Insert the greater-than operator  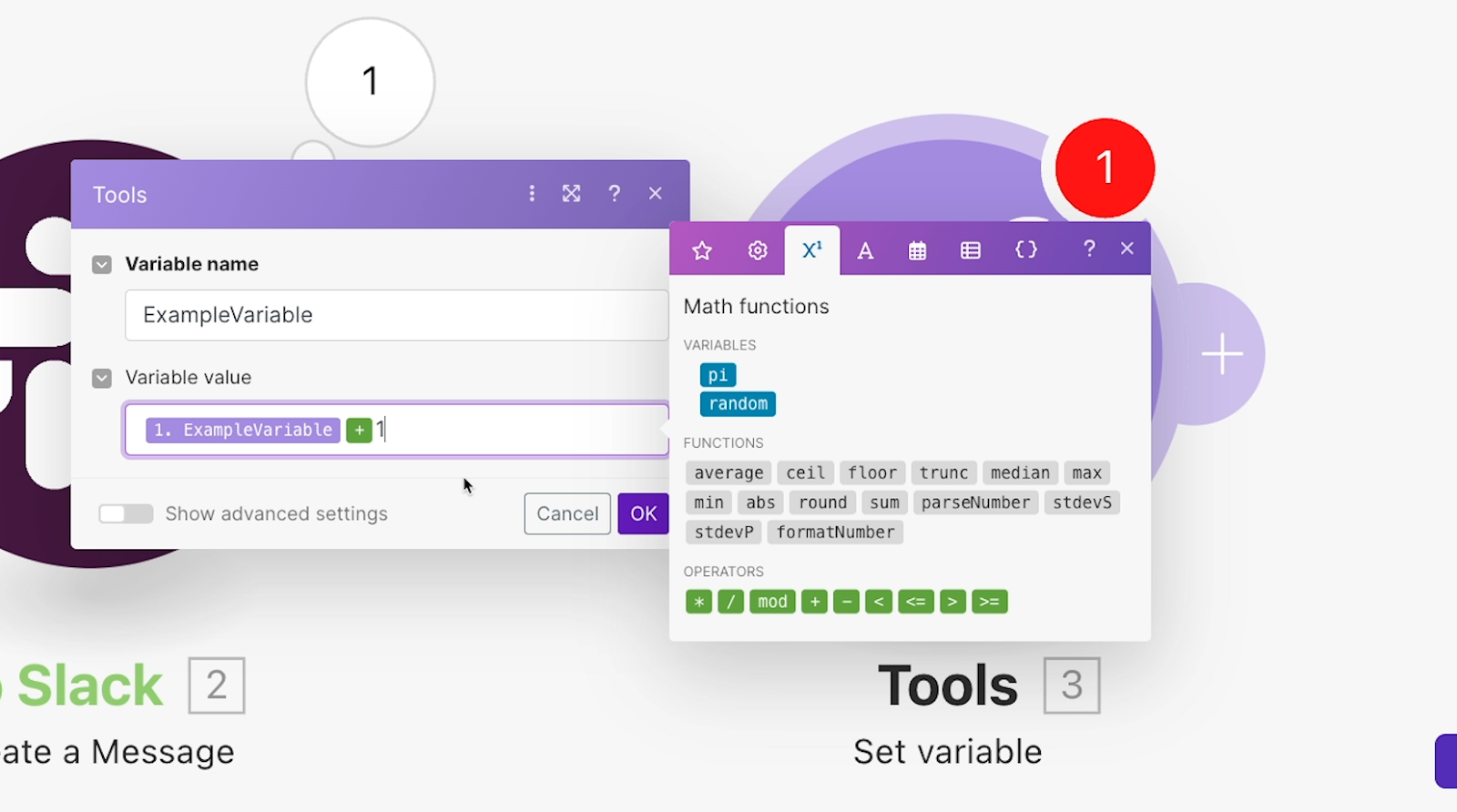pyautogui.click(x=953, y=602)
